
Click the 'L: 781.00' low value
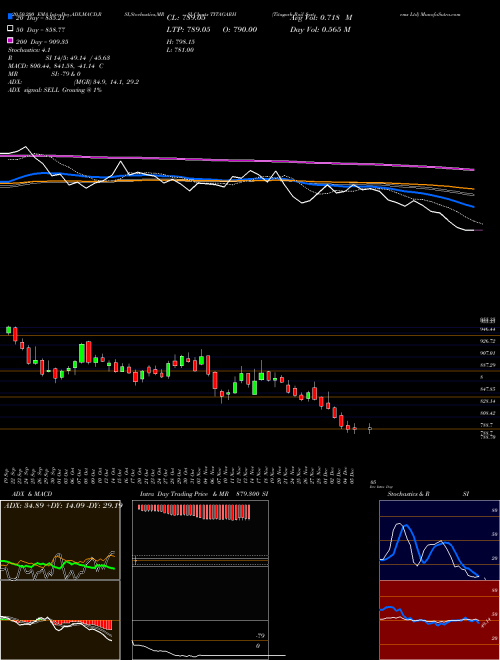point(183,50)
